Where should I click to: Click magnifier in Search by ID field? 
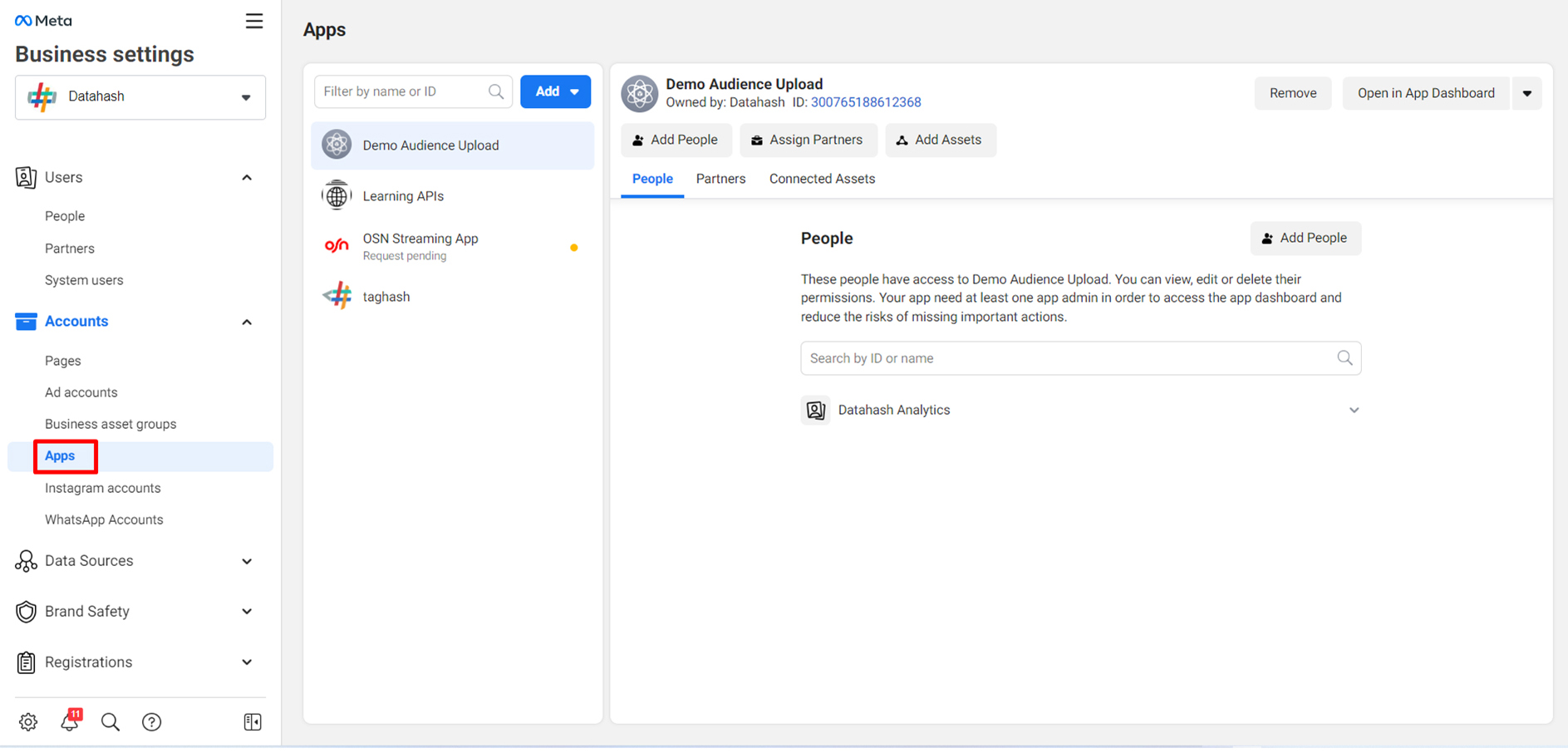(x=1344, y=358)
